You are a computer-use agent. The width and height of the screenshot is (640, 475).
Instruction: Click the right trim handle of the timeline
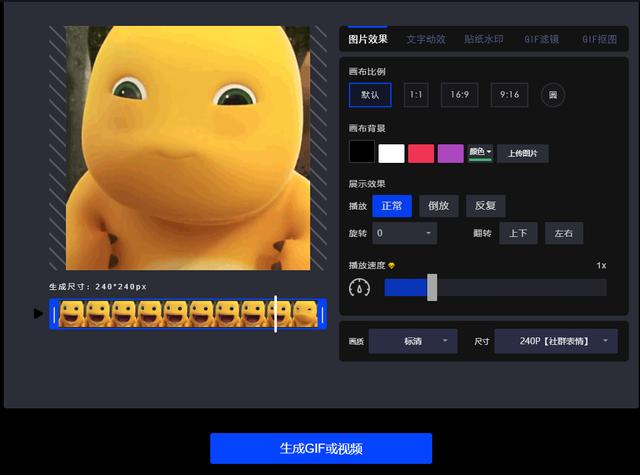322,314
